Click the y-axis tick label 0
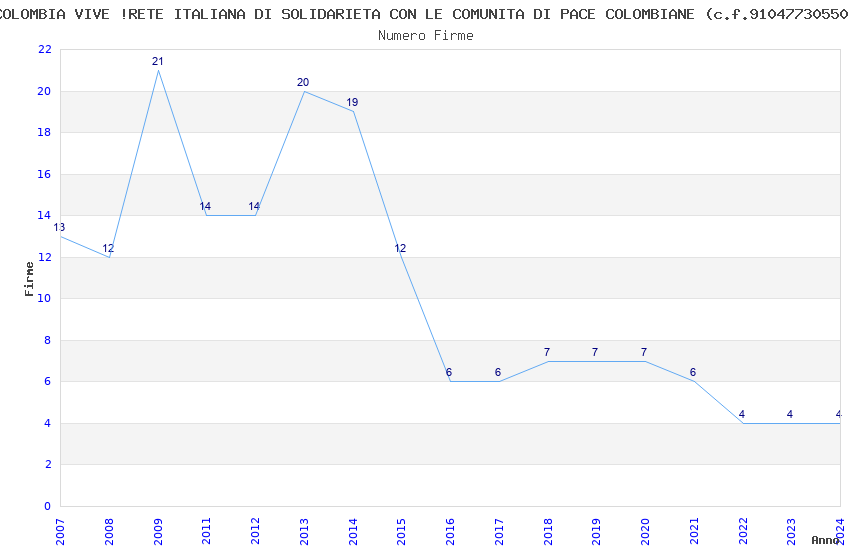Viewport: 850px width, 550px height. (48, 506)
